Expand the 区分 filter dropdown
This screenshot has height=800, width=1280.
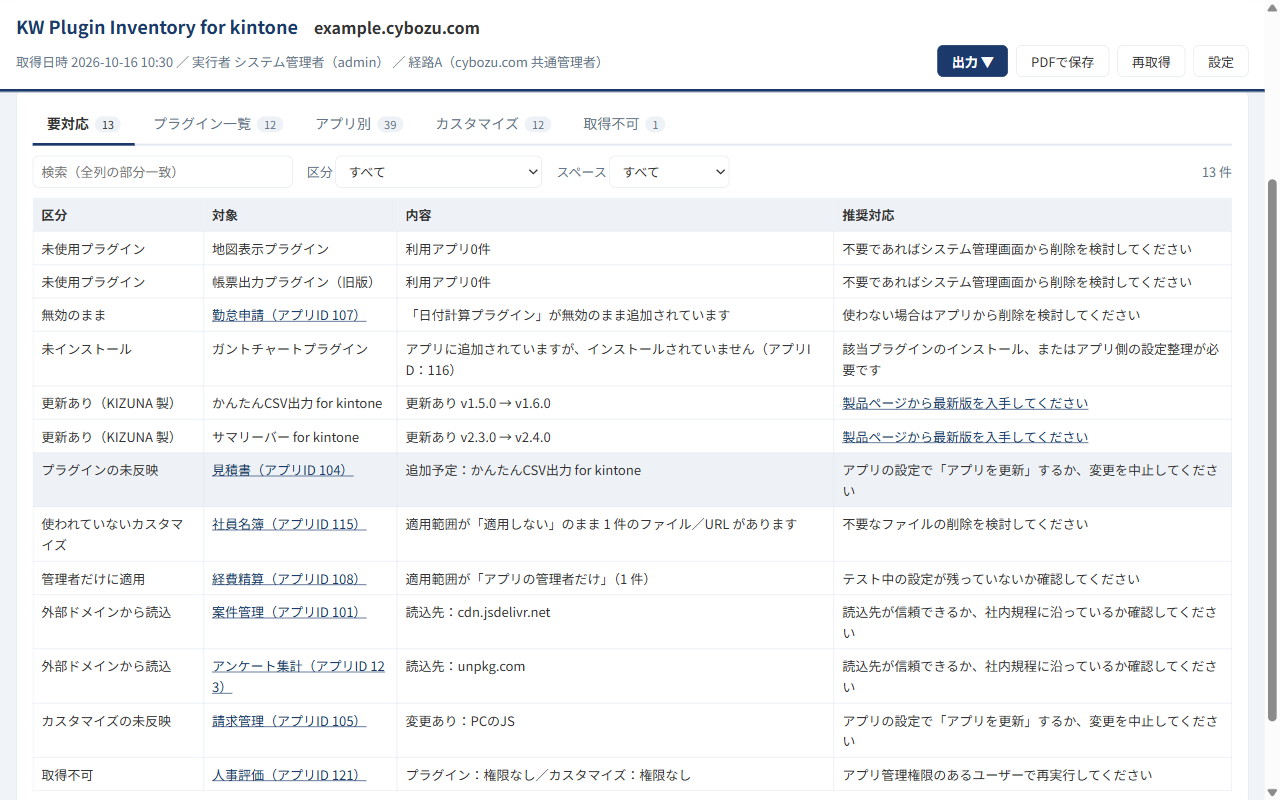point(438,172)
